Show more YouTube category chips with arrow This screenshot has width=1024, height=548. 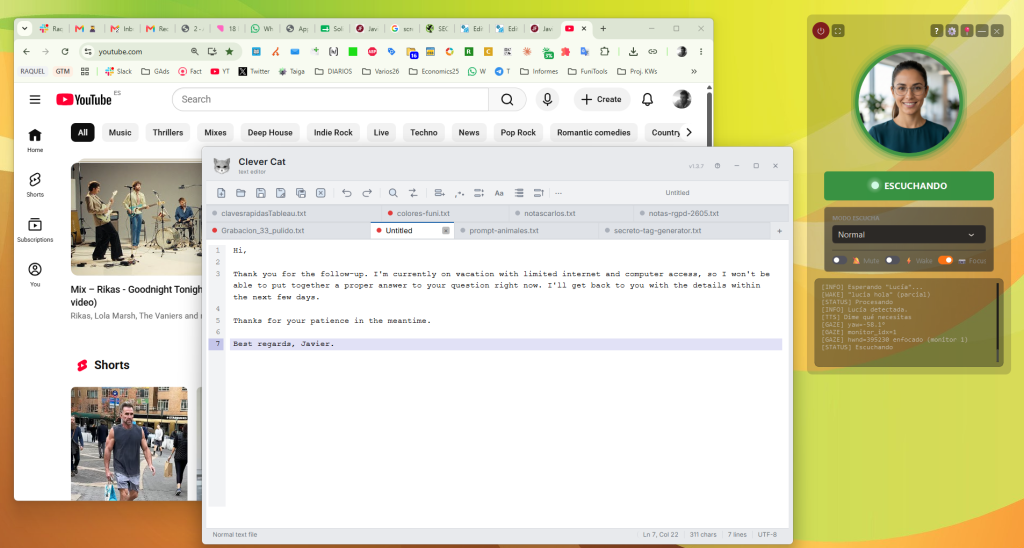point(689,133)
